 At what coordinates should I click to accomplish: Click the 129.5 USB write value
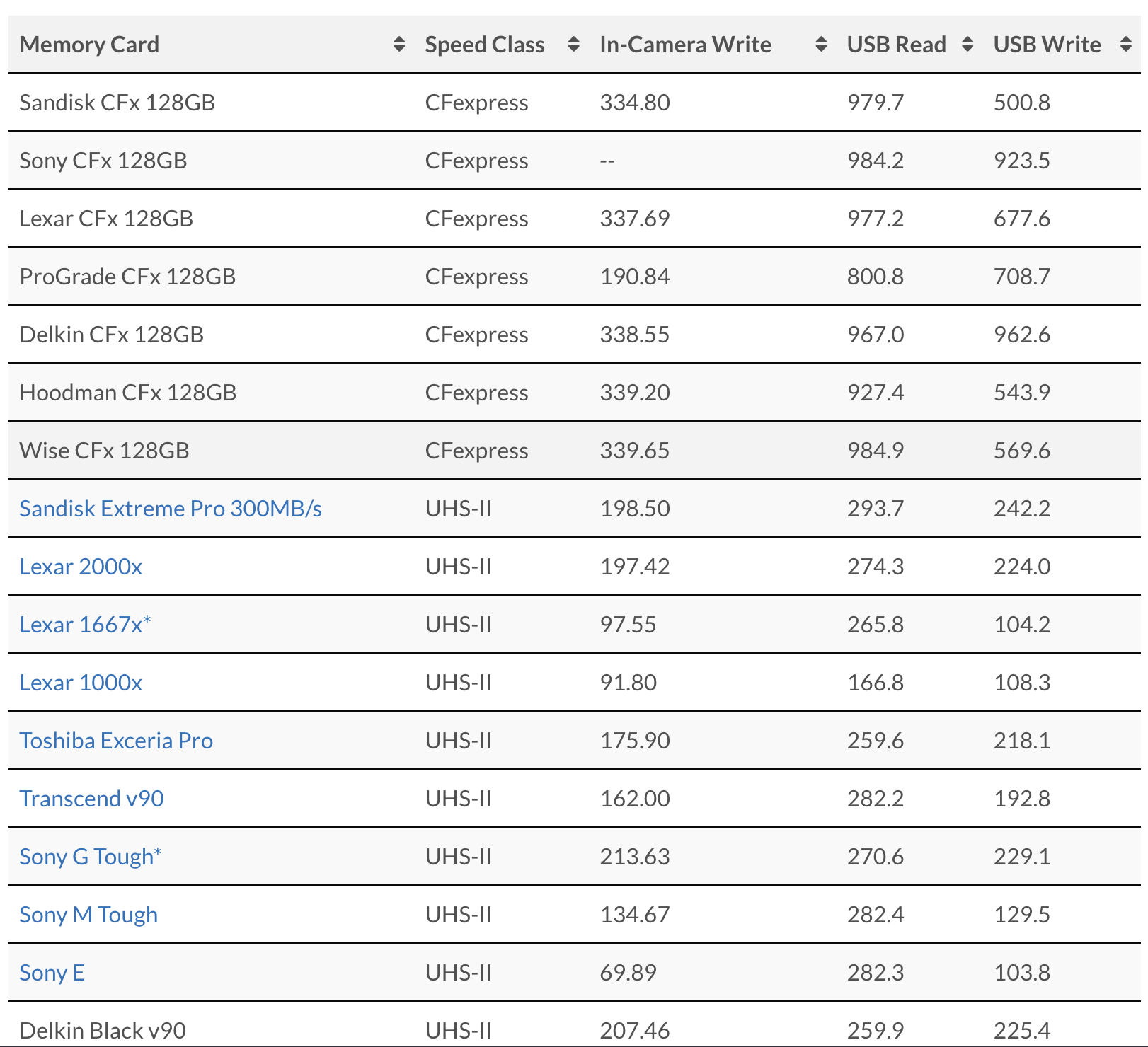point(1022,915)
